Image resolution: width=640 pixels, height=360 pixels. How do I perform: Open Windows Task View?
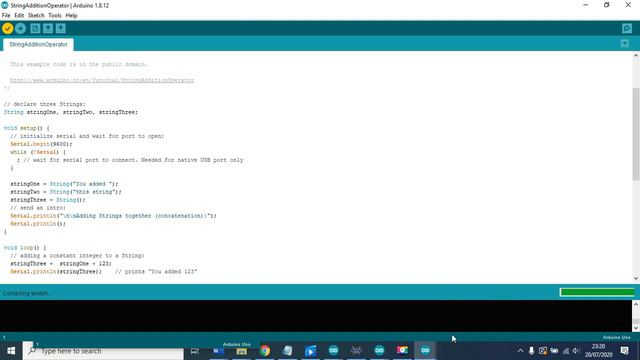click(195, 351)
